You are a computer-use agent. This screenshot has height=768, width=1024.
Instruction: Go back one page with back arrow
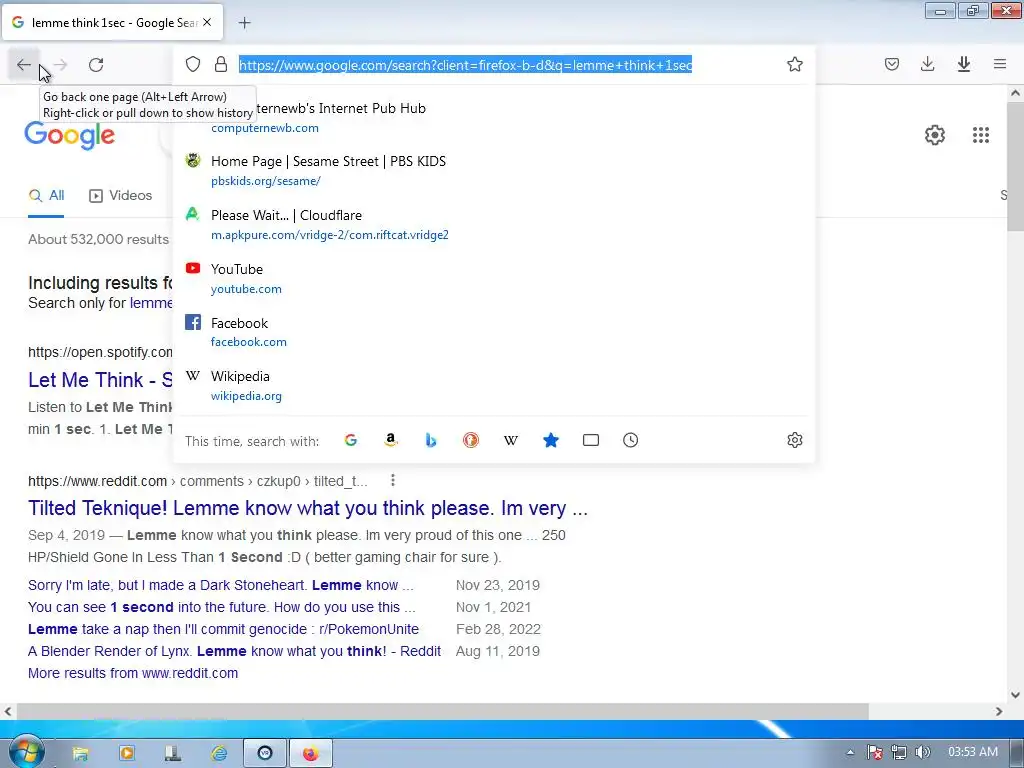[x=24, y=65]
